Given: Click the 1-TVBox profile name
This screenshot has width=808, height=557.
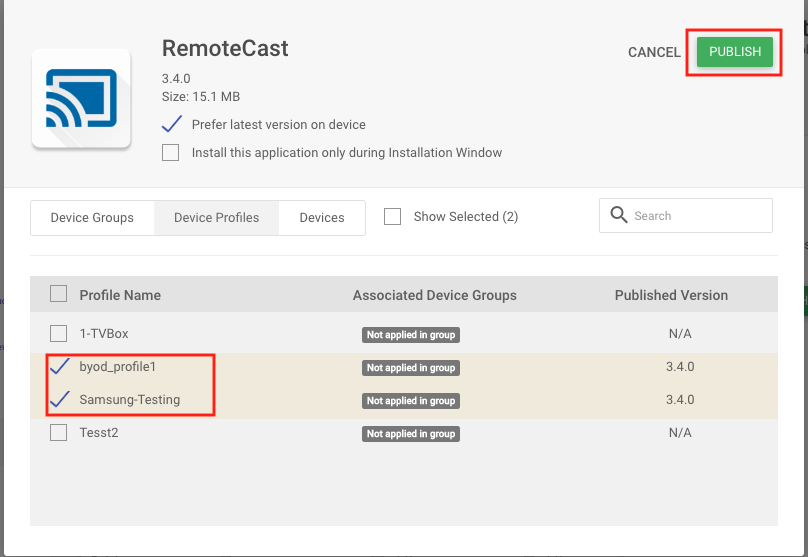Looking at the screenshot, I should tap(104, 333).
